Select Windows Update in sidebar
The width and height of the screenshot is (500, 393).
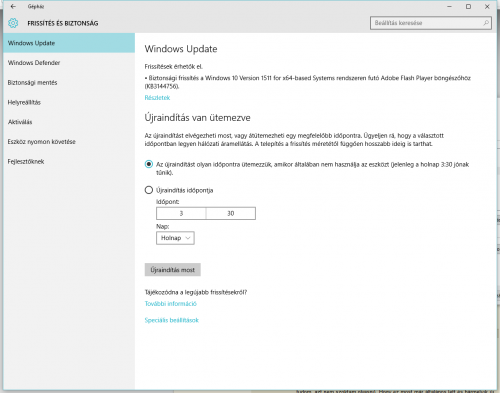tap(69, 43)
